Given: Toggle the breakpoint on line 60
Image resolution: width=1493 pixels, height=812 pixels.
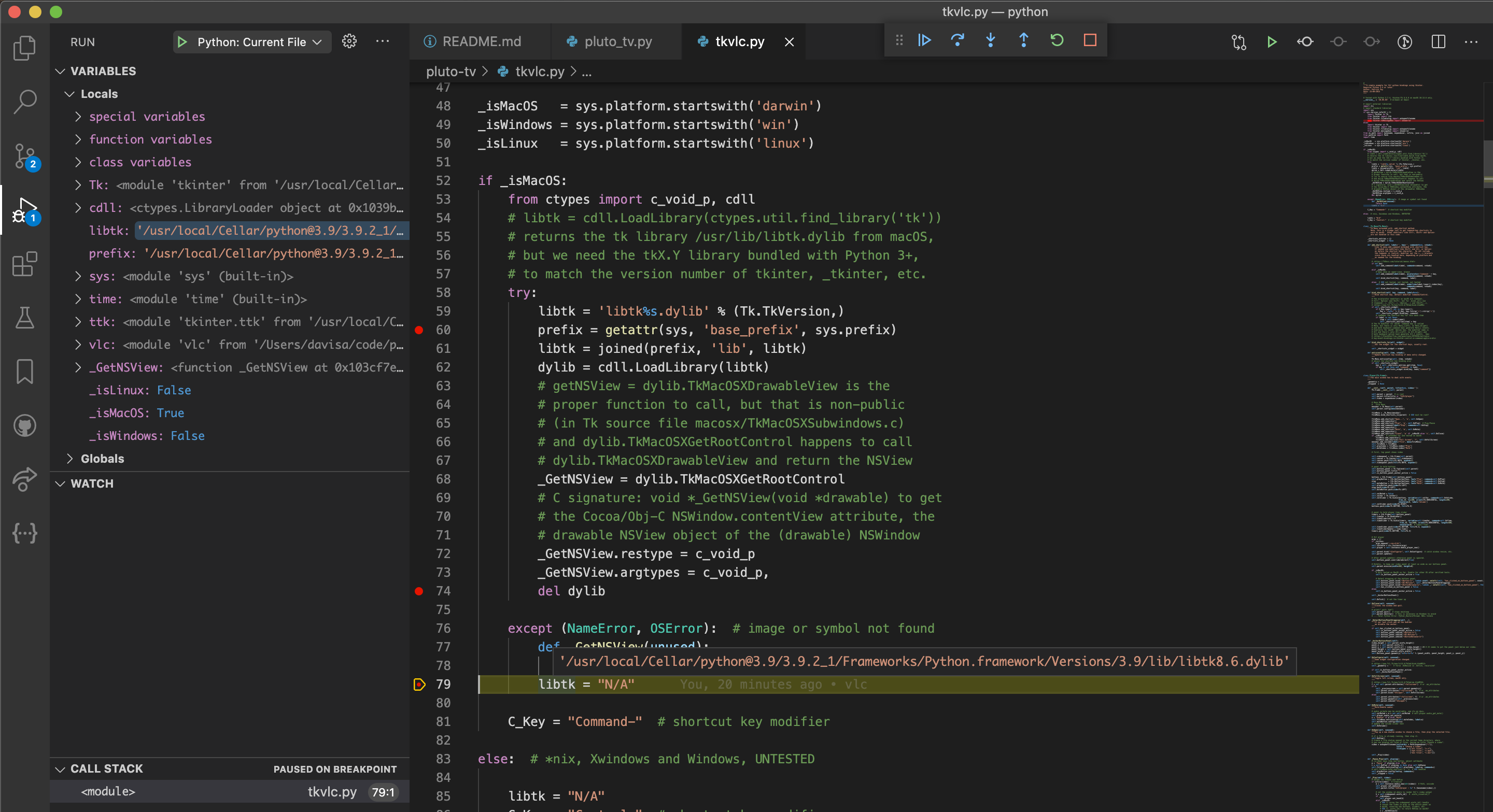Looking at the screenshot, I should 419,330.
